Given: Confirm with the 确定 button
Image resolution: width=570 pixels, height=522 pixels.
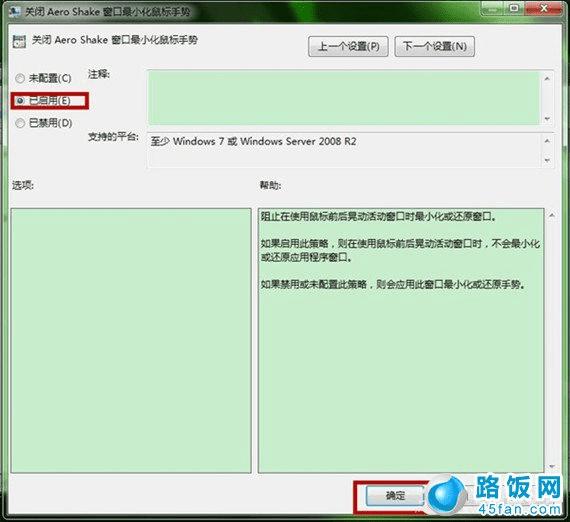Looking at the screenshot, I should (x=395, y=495).
